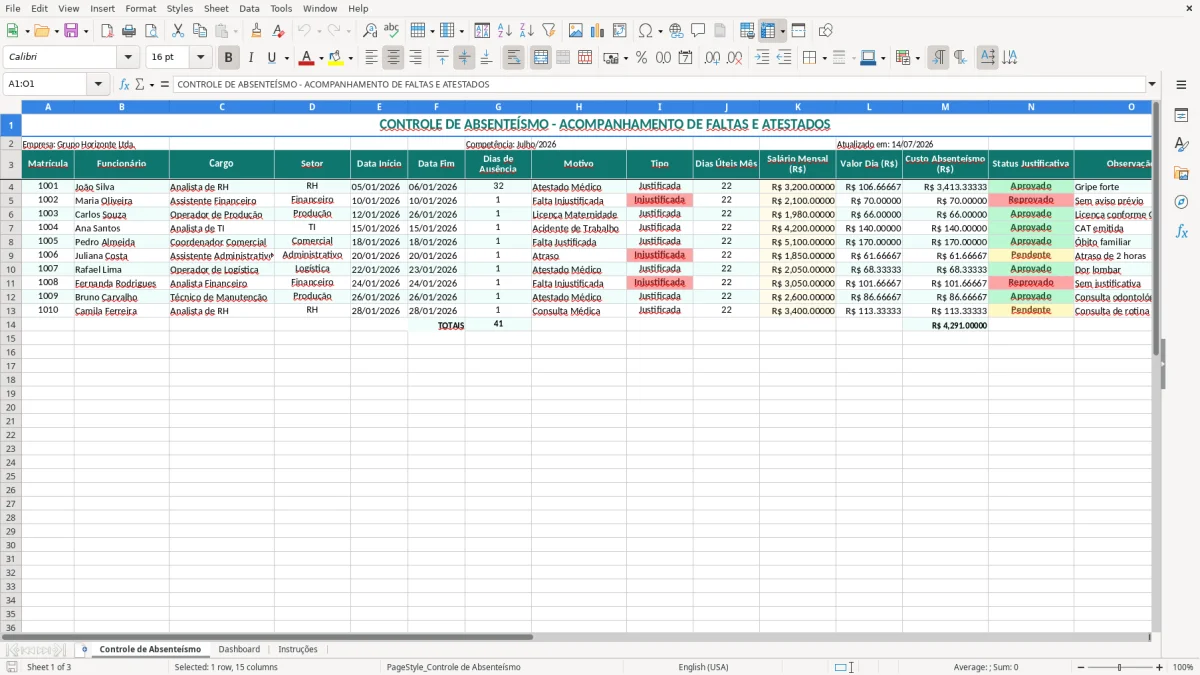This screenshot has height=675, width=1200.
Task: Click the Format as Date icon
Action: pyautogui.click(x=685, y=58)
